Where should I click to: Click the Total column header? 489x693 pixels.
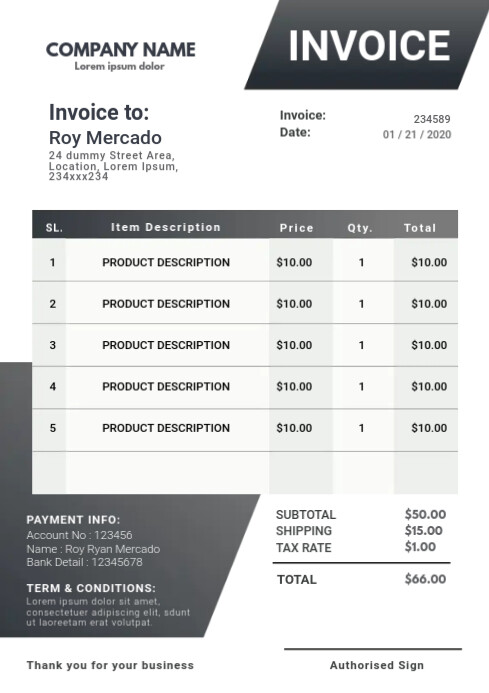pos(420,228)
